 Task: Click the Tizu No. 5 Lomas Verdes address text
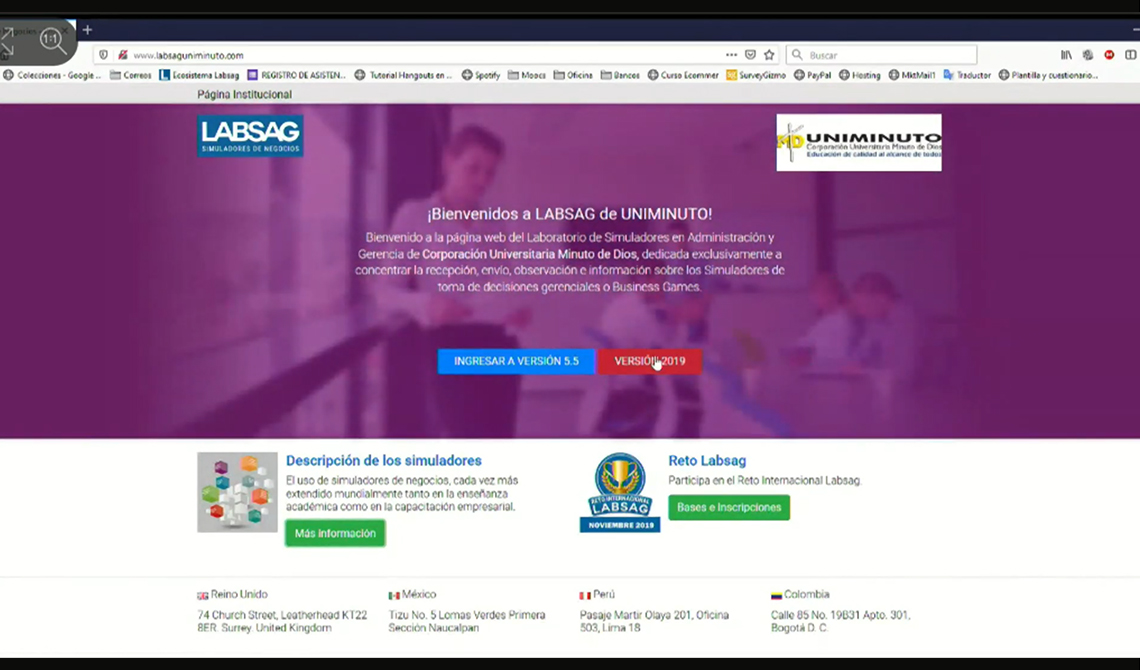click(x=467, y=621)
